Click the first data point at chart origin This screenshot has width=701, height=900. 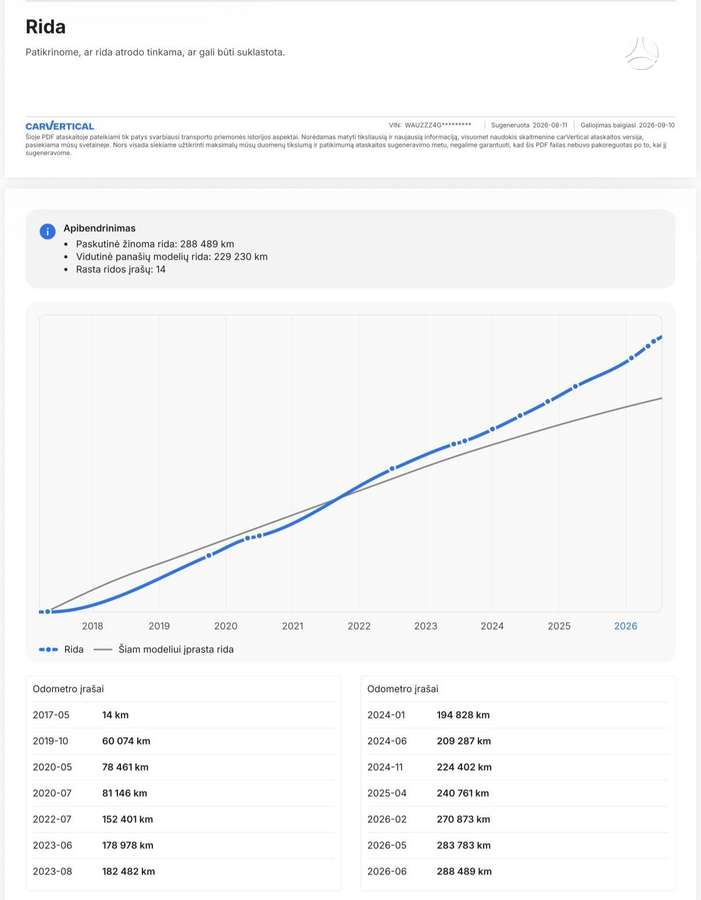click(48, 612)
